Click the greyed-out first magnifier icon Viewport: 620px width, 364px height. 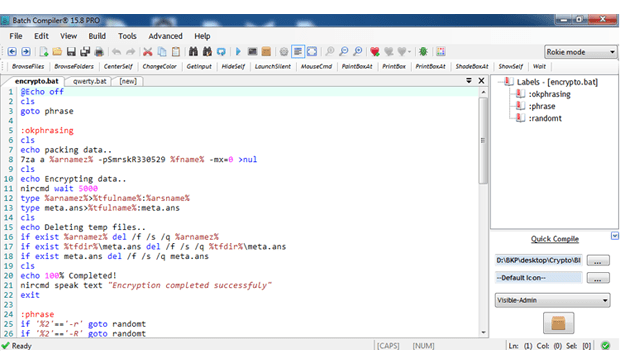point(329,52)
